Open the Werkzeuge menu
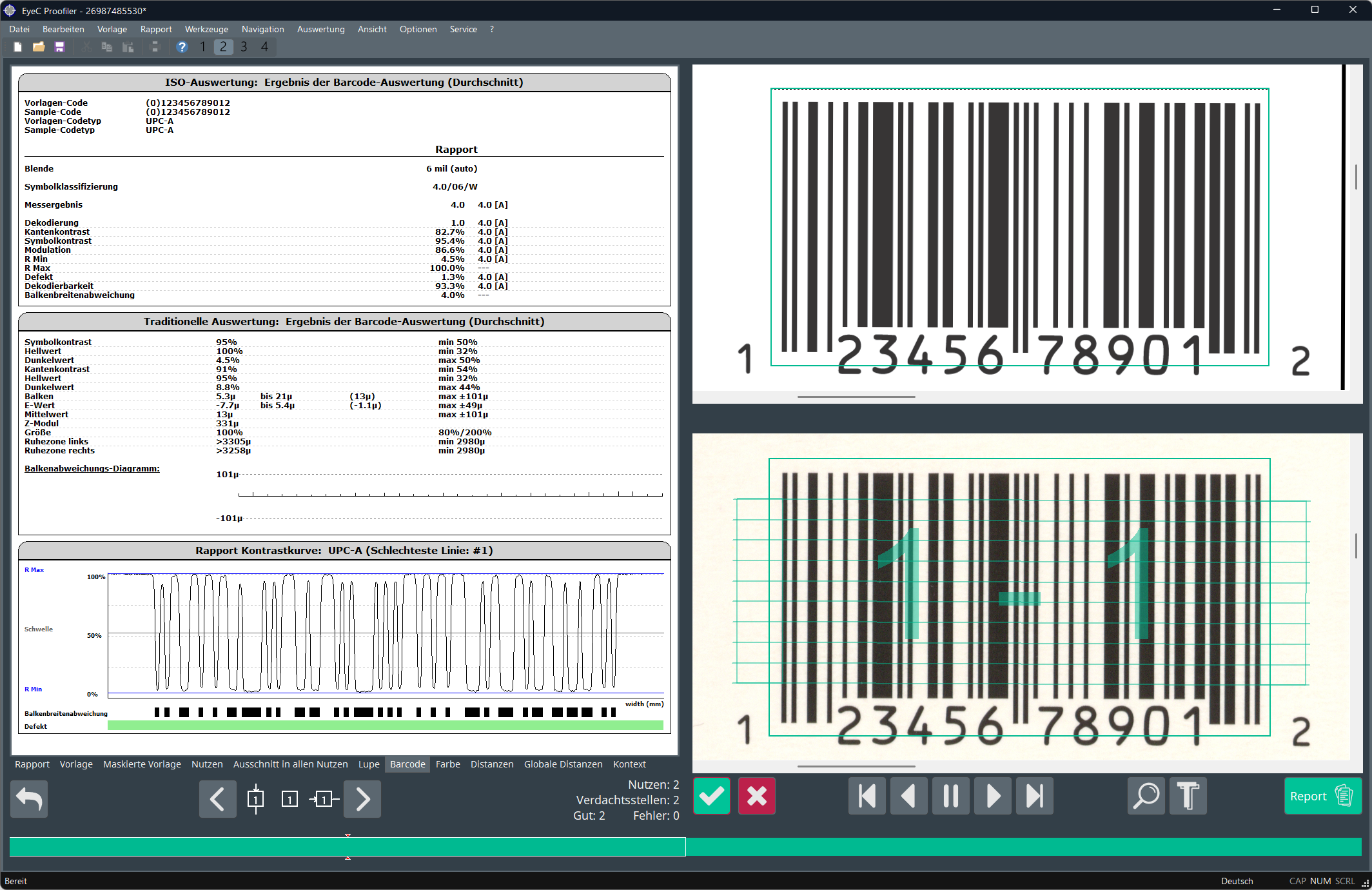The height and width of the screenshot is (890, 1372). point(206,29)
